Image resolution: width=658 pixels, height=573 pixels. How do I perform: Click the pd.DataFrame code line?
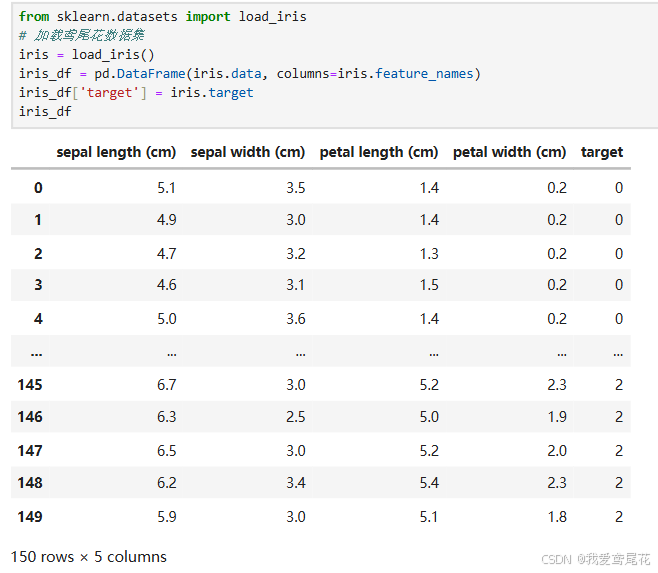[250, 74]
